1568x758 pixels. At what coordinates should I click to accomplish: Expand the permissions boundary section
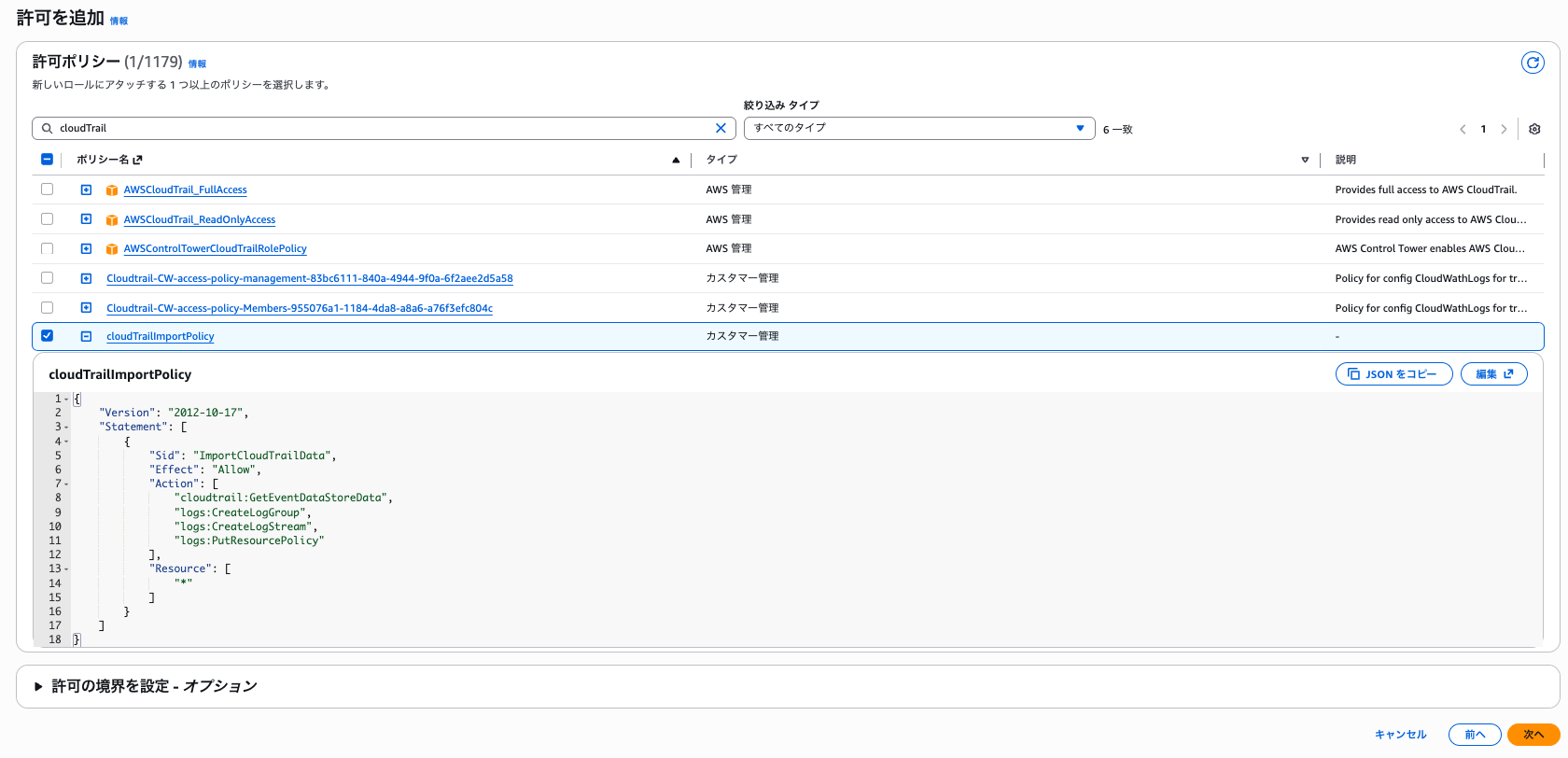coord(39,686)
